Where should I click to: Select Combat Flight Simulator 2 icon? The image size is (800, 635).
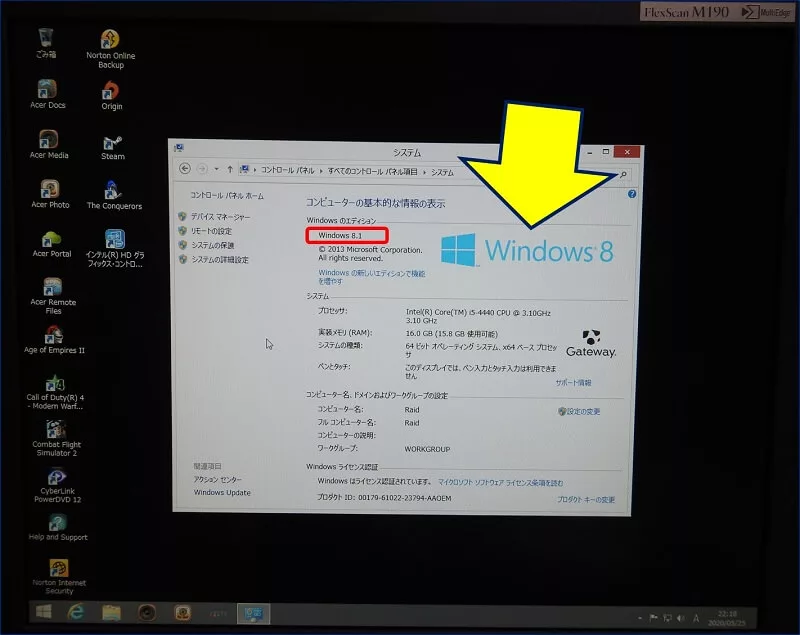pyautogui.click(x=56, y=438)
